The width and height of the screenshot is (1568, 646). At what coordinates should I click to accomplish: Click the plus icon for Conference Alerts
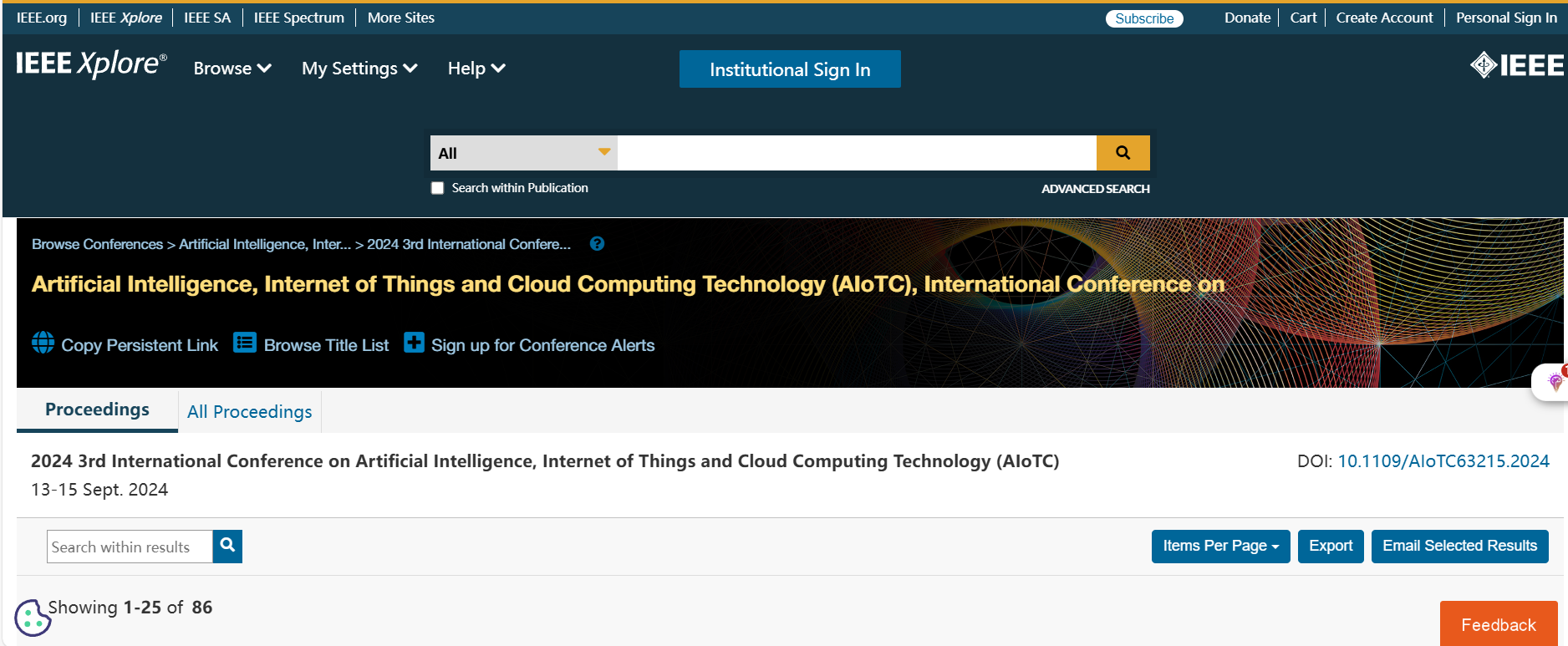(x=414, y=343)
